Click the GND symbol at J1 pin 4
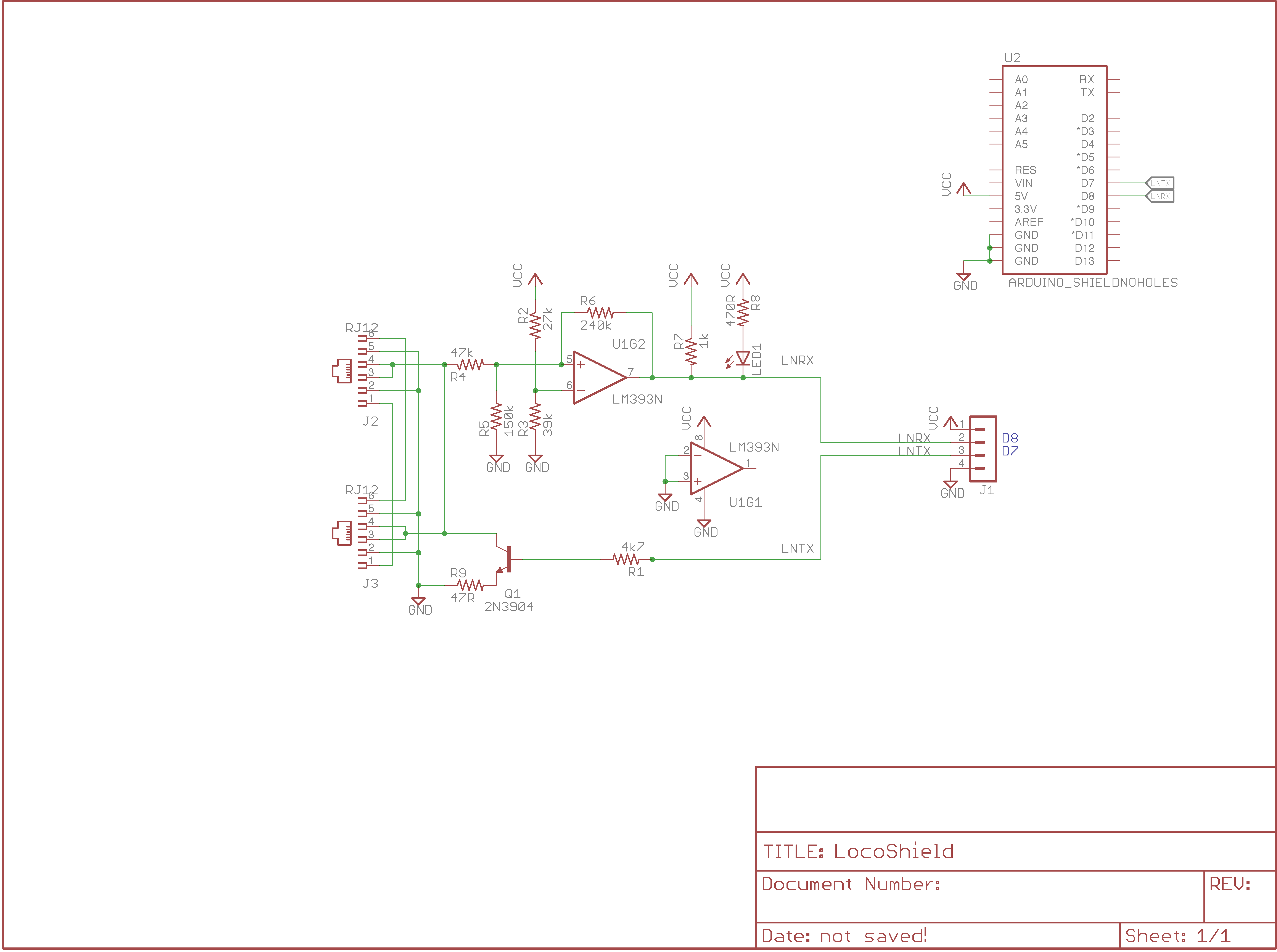The image size is (1277, 952). [x=951, y=485]
